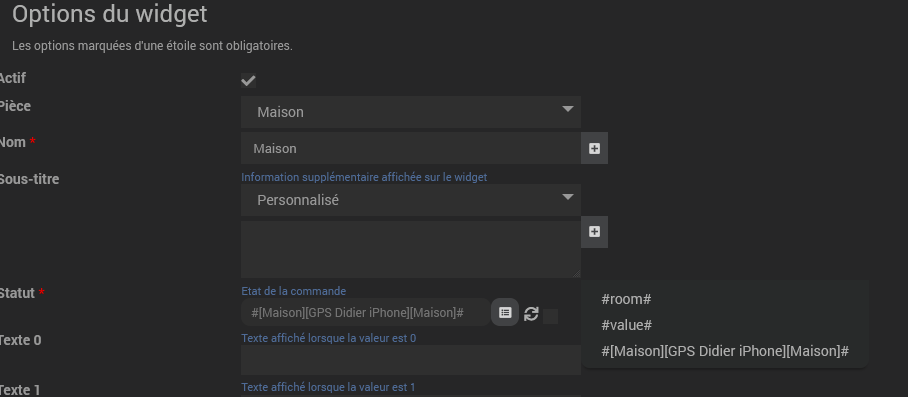Click the Statut label with red asterisk

tap(22, 293)
